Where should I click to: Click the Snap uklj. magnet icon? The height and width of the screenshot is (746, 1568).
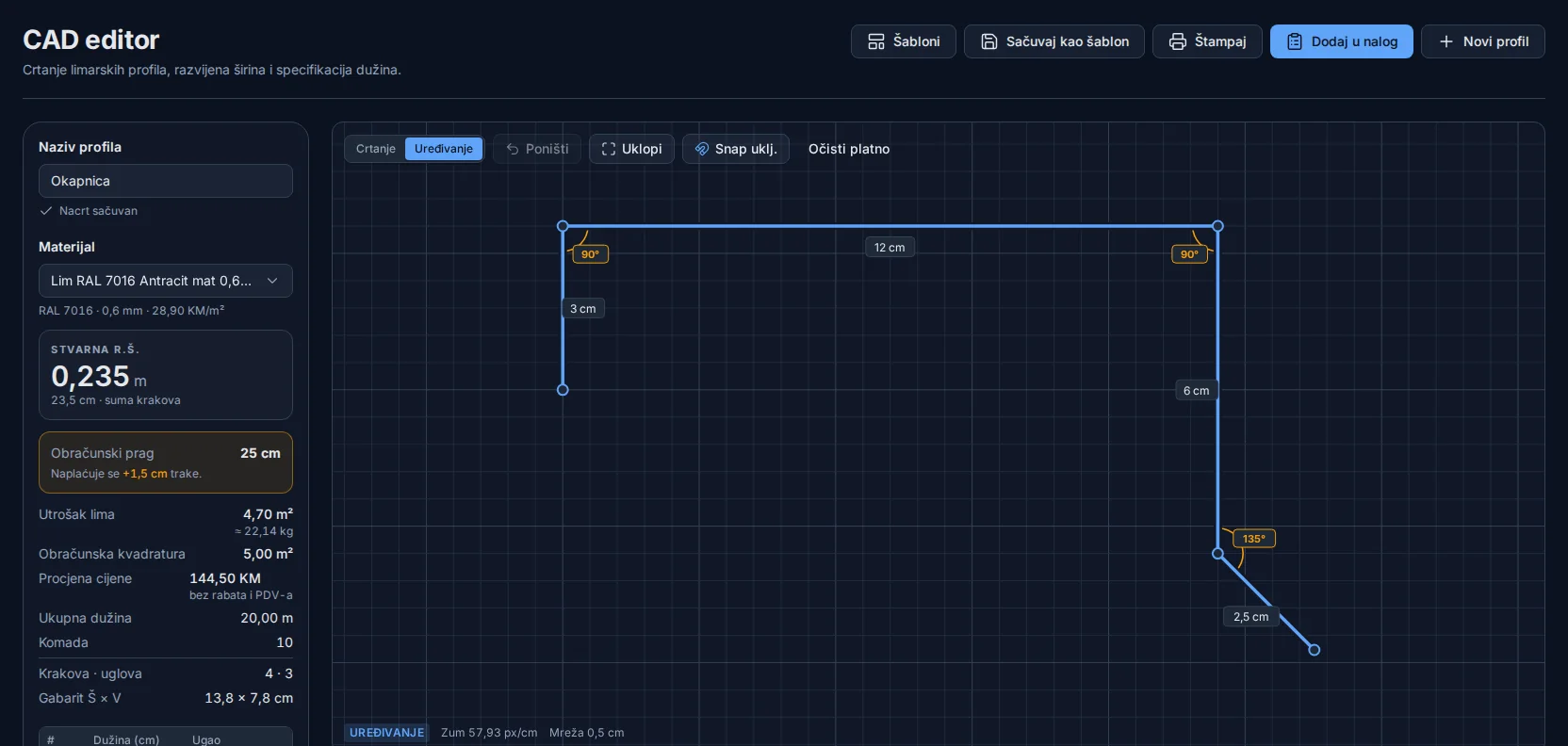[x=702, y=149]
